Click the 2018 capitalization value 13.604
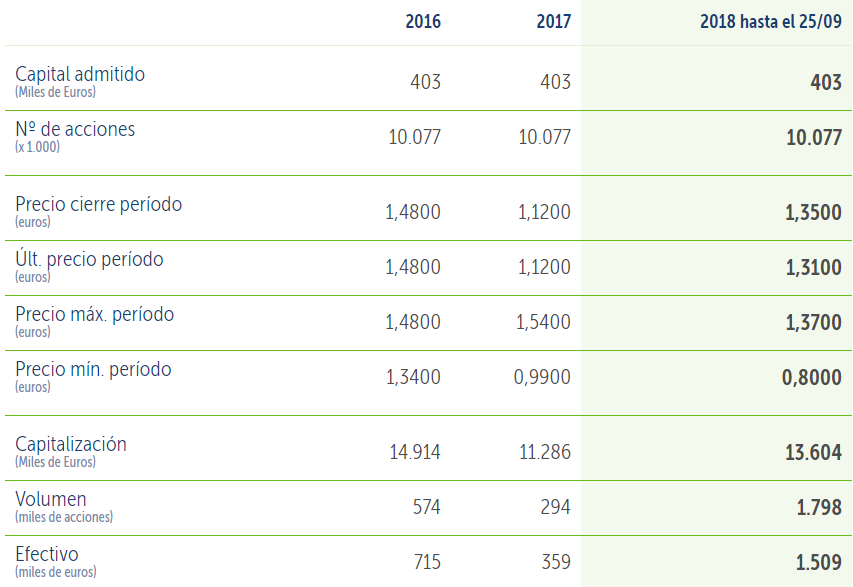This screenshot has height=587, width=853. (x=813, y=452)
